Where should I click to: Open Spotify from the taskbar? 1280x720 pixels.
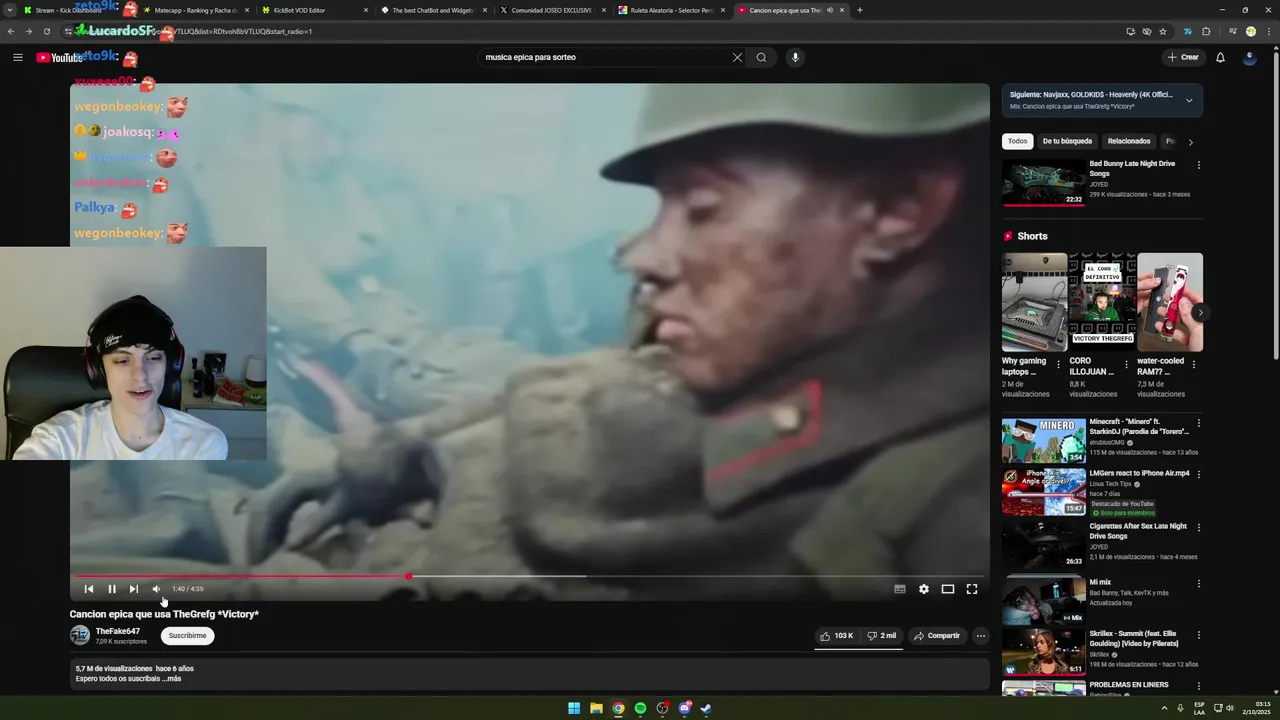click(x=640, y=708)
